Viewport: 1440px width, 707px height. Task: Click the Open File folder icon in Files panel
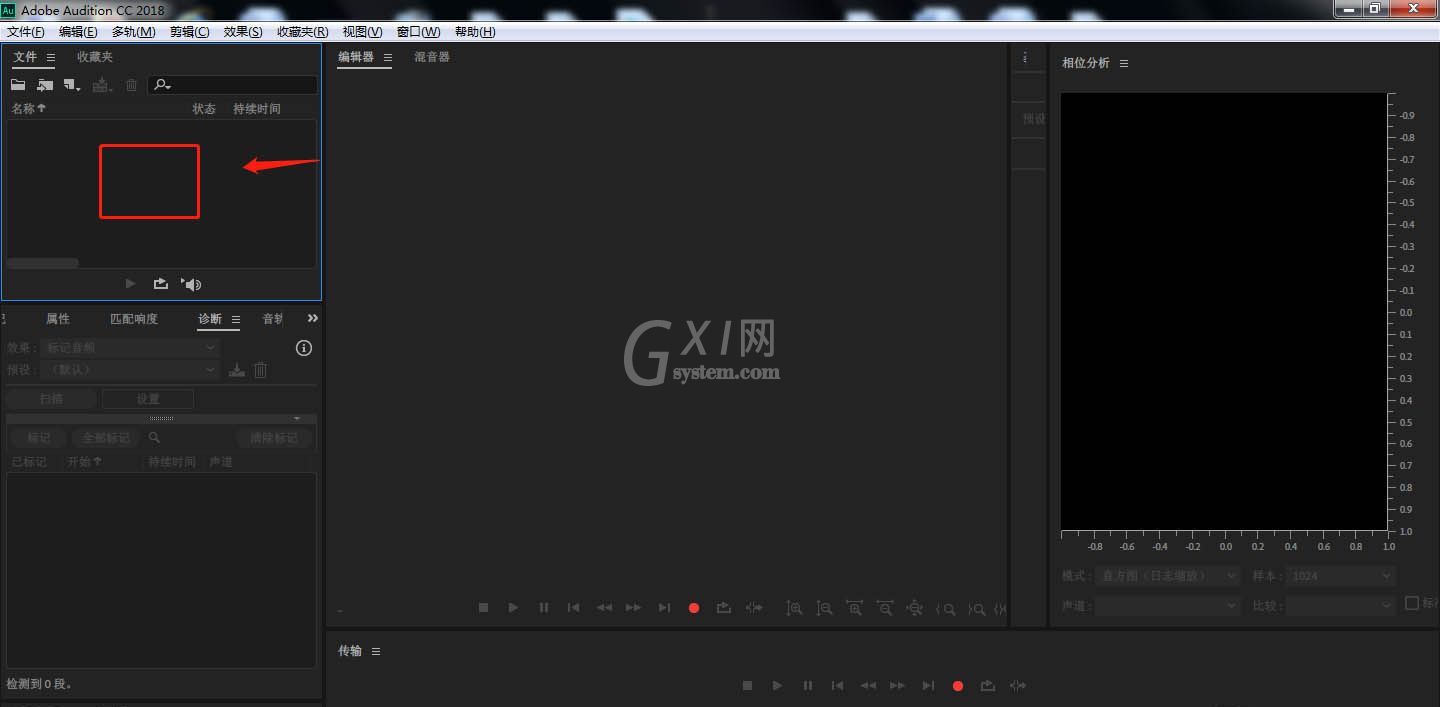[x=18, y=86]
